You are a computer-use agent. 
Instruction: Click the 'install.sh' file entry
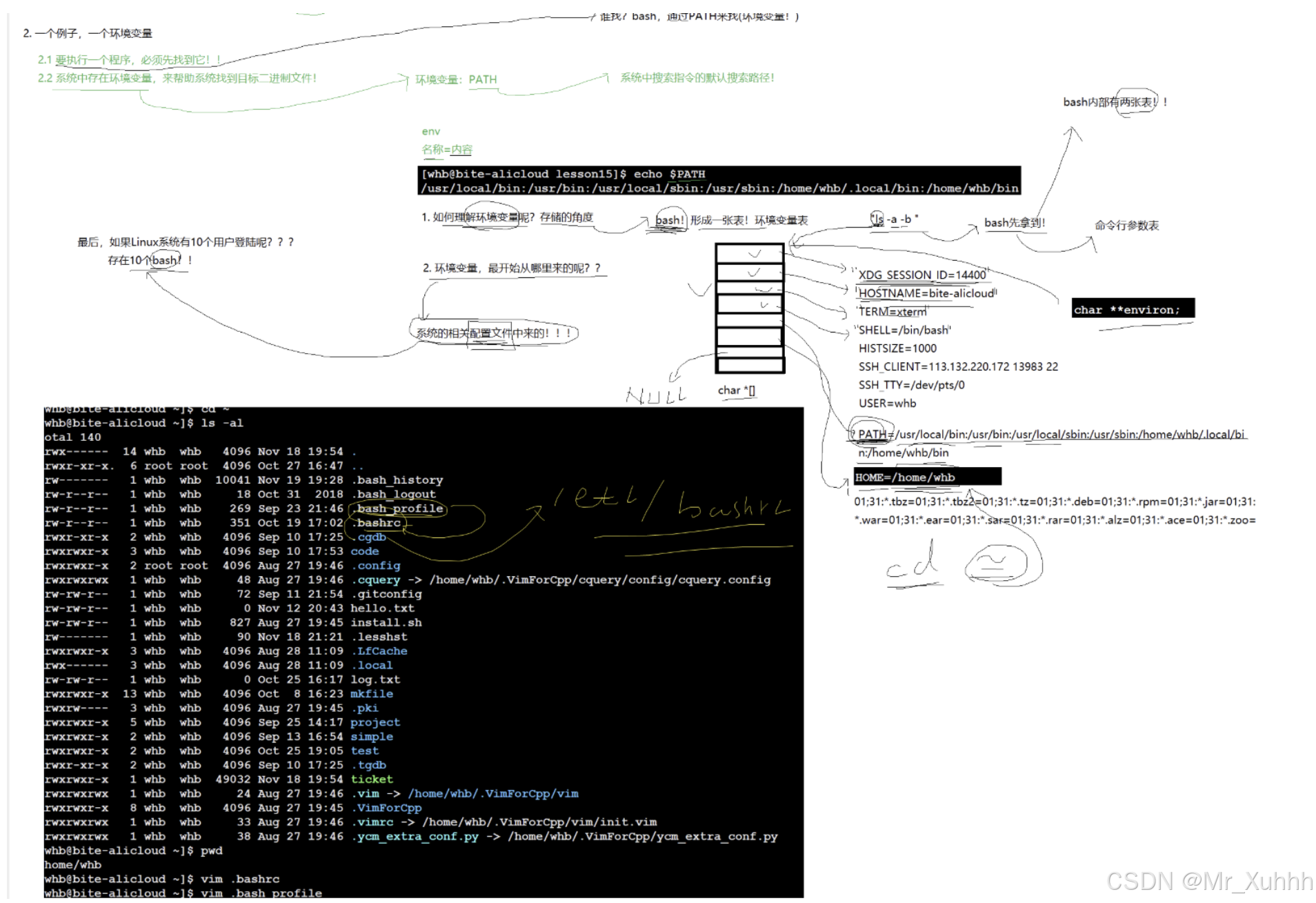pyautogui.click(x=386, y=622)
